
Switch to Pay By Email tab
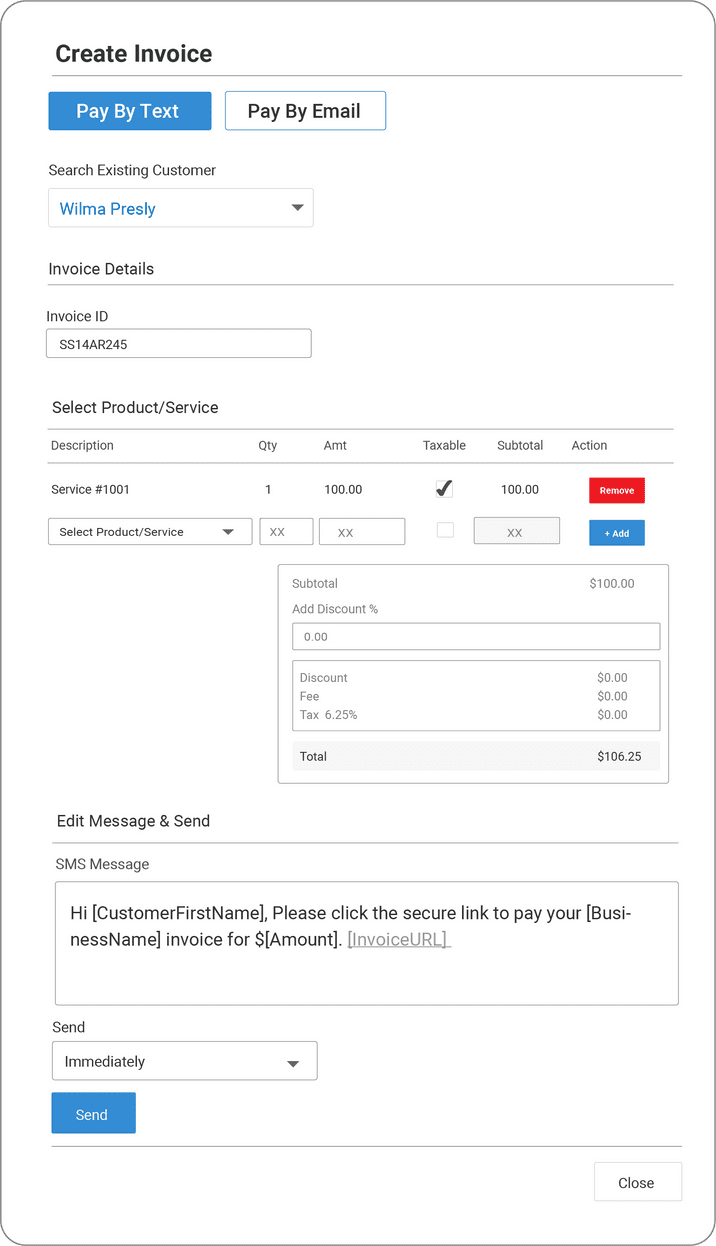pyautogui.click(x=305, y=111)
